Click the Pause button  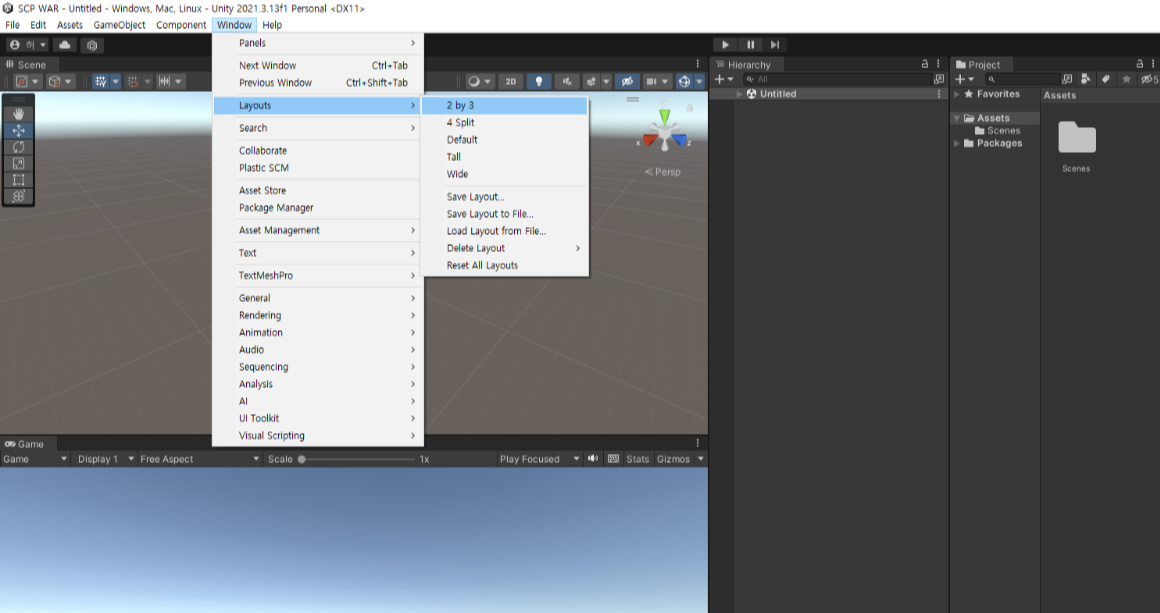tap(750, 45)
